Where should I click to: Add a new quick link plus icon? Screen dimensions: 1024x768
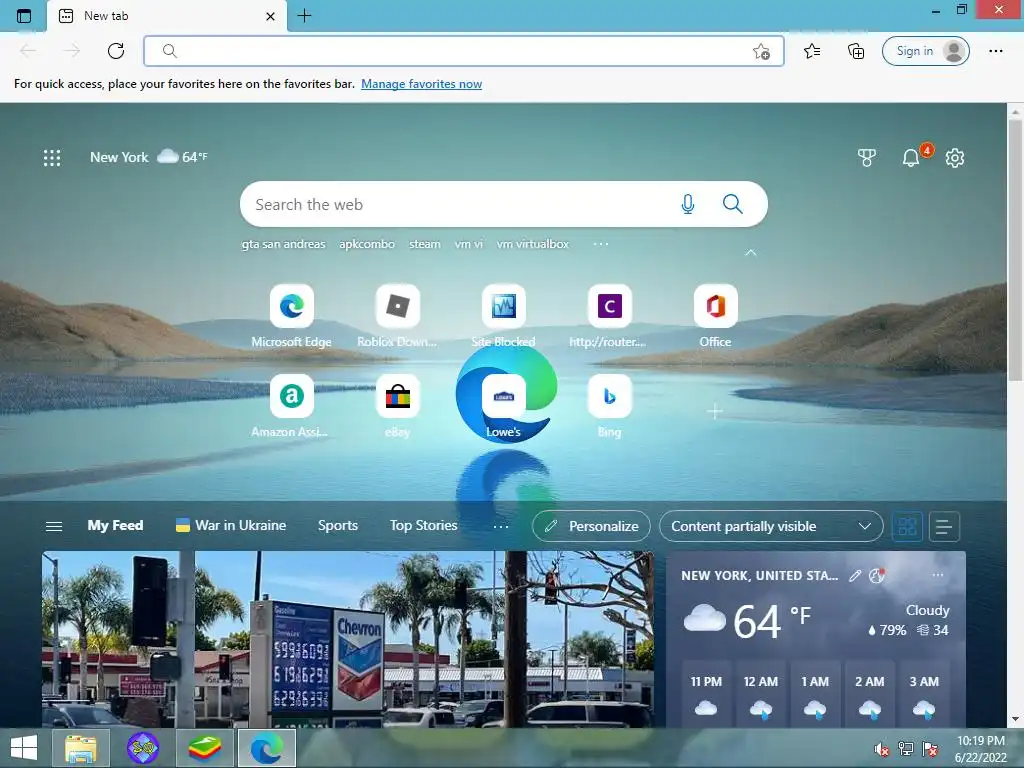pyautogui.click(x=715, y=411)
